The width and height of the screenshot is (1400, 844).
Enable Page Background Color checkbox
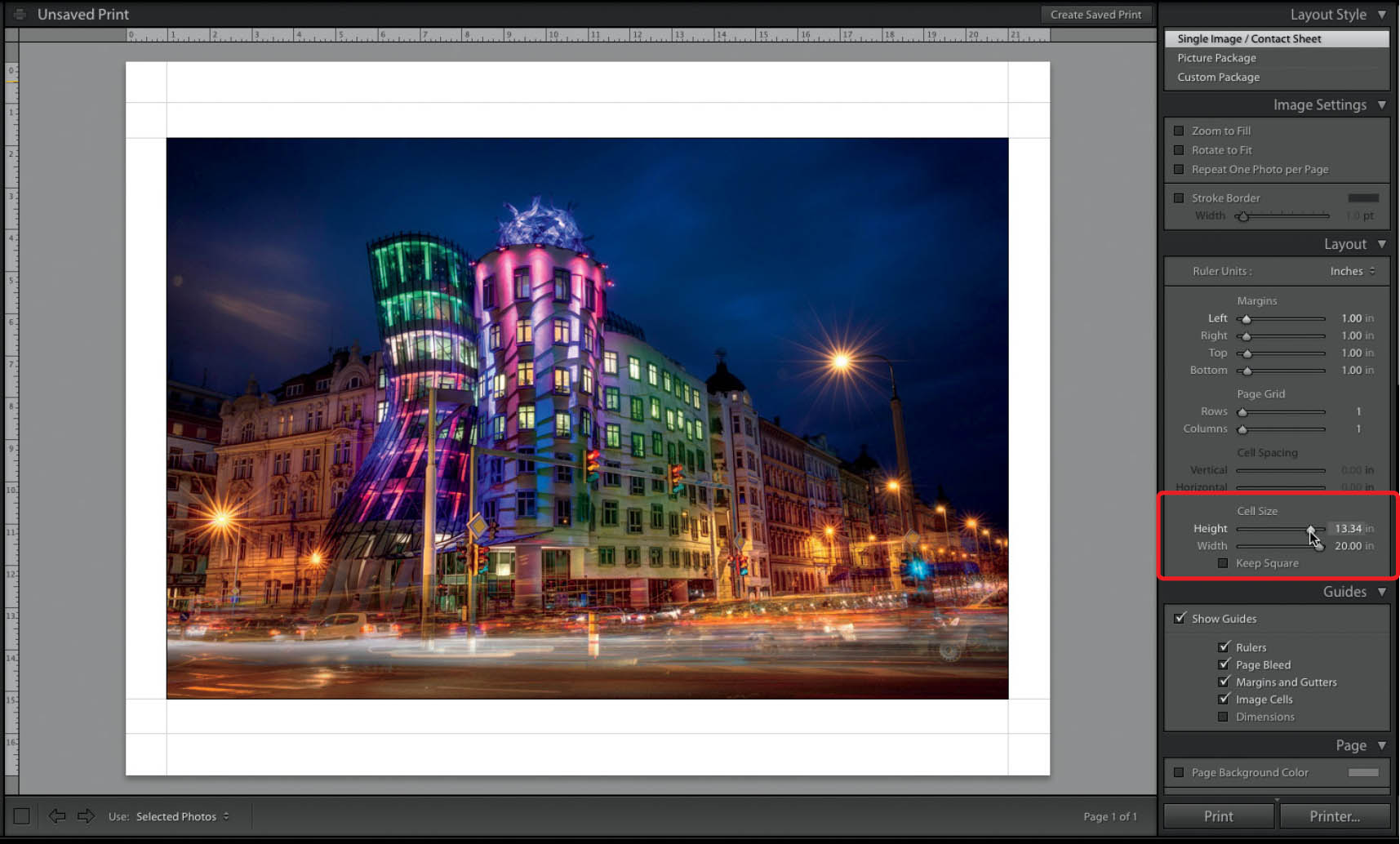[x=1179, y=772]
